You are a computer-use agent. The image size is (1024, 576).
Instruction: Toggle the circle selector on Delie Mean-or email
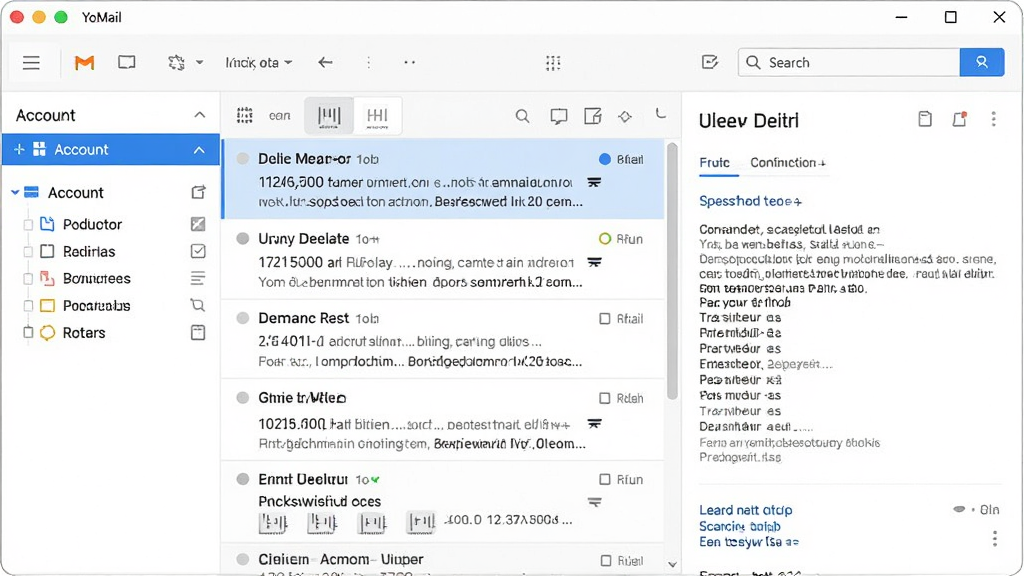pos(243,159)
